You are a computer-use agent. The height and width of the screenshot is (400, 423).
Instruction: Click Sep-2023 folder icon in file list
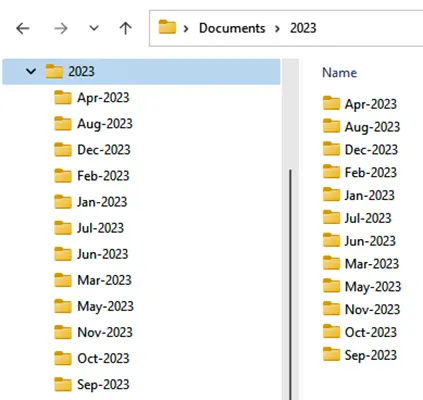tap(331, 354)
